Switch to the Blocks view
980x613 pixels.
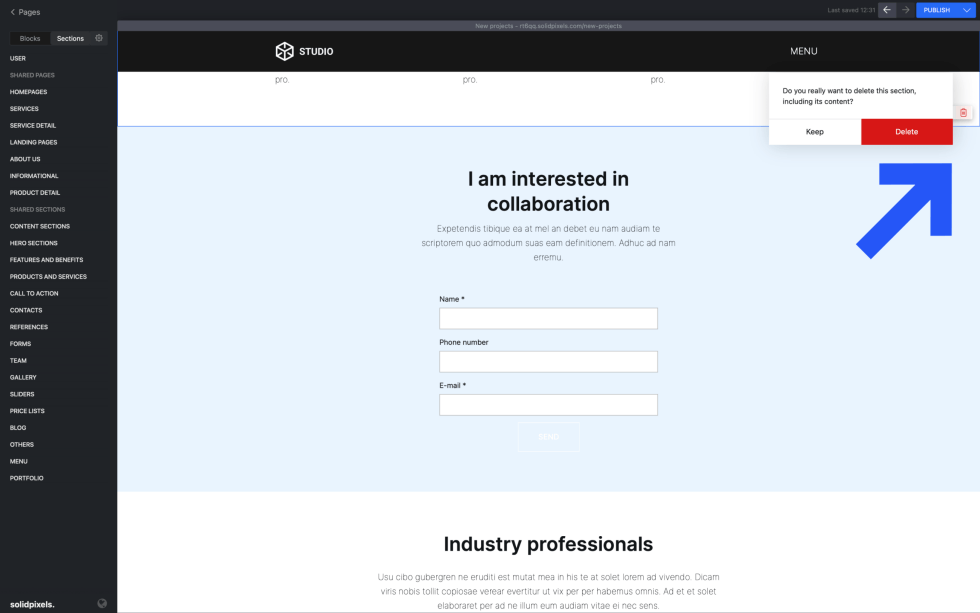point(29,37)
